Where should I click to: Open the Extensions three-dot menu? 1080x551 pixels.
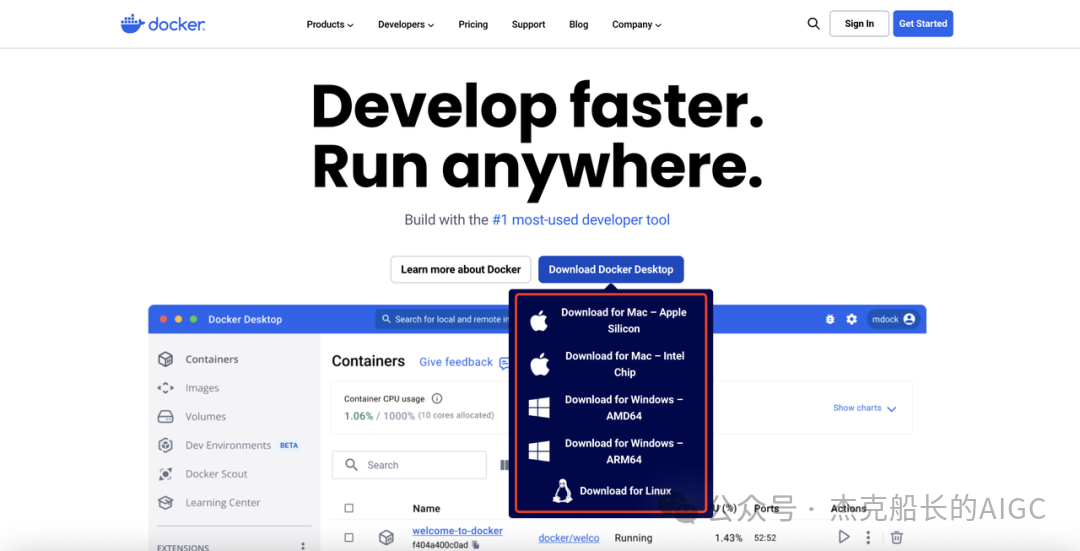click(303, 545)
